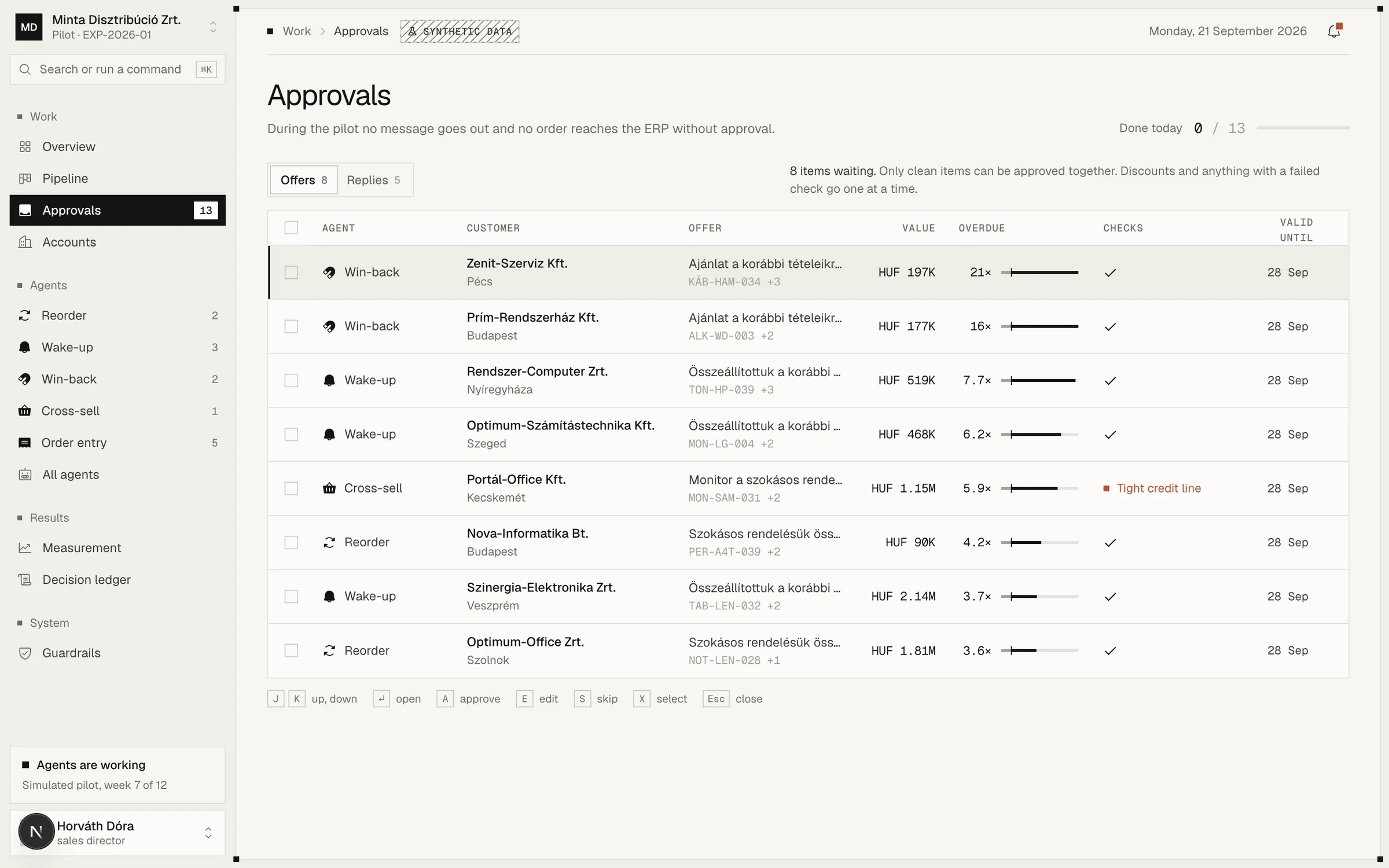Click the S skip shortcut key
Screen dimensions: 1389x868
tap(582, 699)
